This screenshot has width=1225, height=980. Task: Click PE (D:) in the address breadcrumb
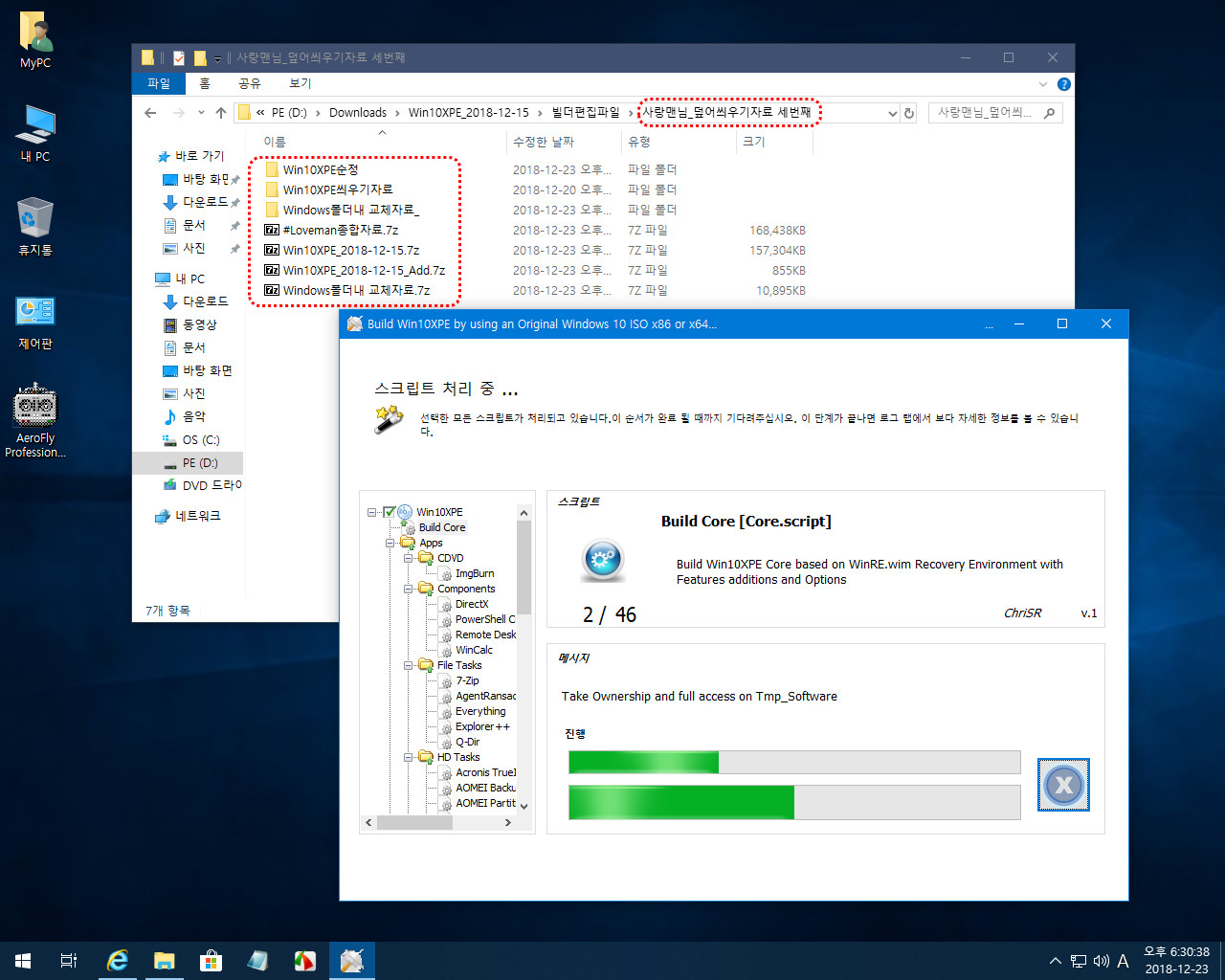pos(289,113)
